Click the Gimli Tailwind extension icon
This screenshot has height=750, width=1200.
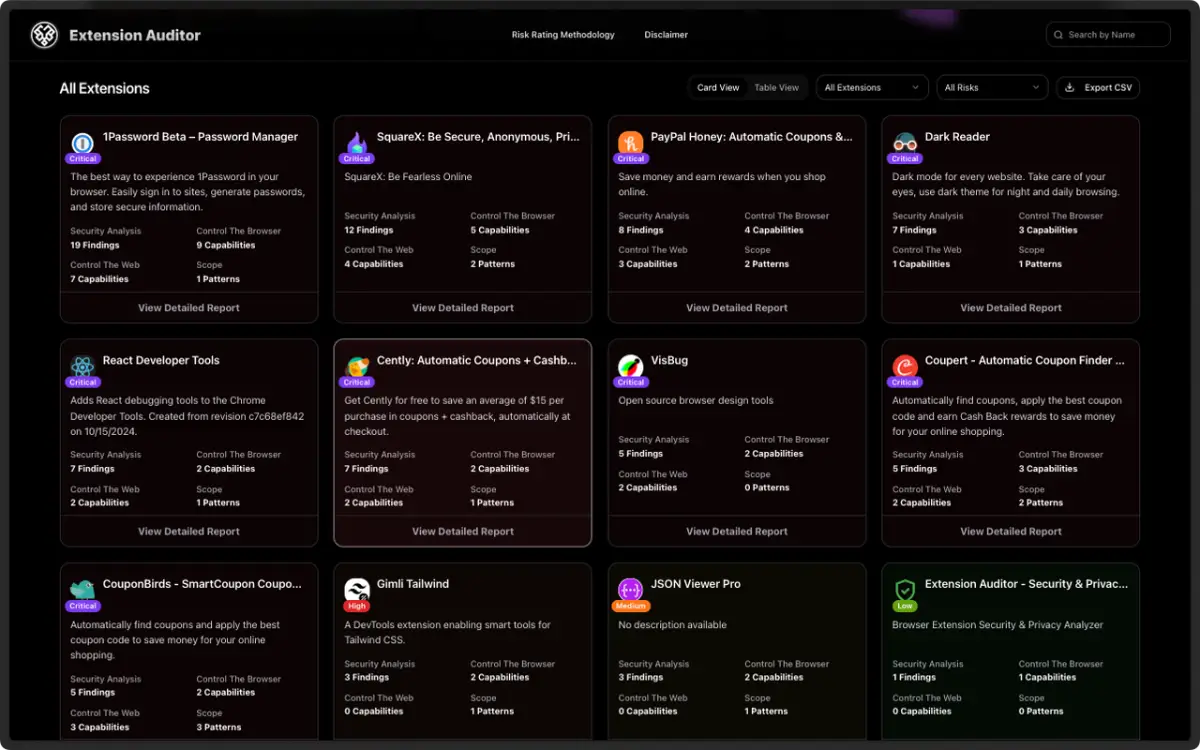[357, 590]
